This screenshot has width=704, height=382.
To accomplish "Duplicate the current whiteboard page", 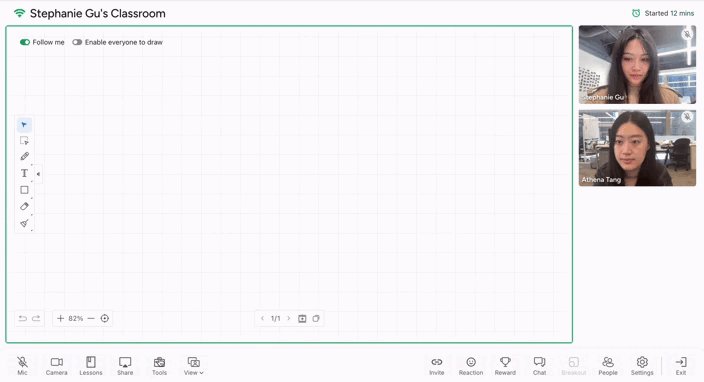I will click(316, 318).
